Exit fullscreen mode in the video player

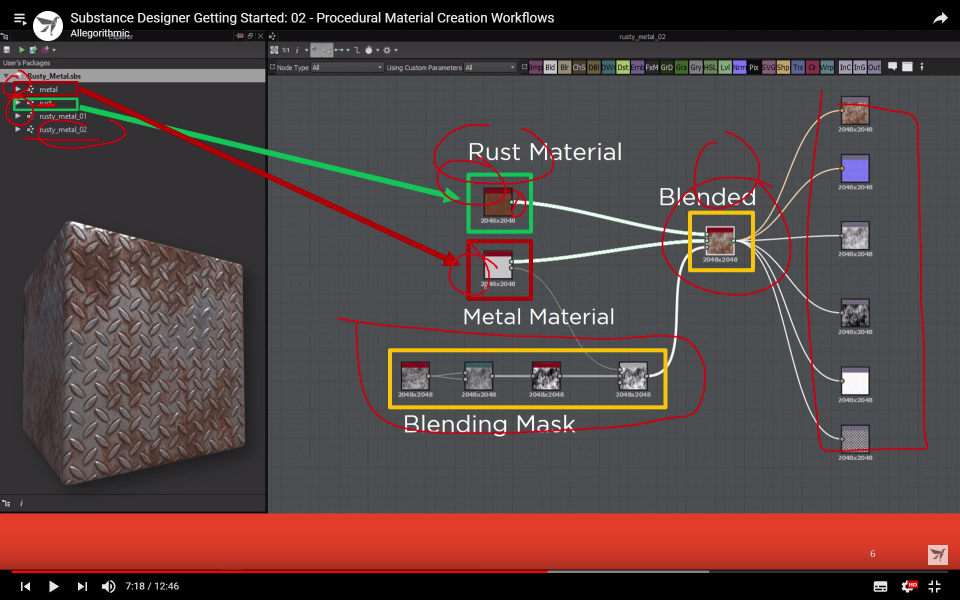click(x=934, y=586)
